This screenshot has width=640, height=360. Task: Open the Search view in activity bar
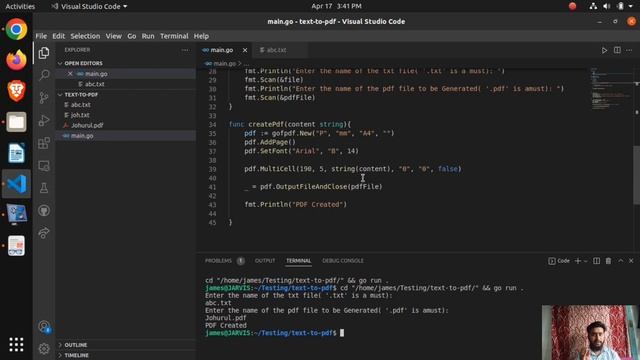(44, 75)
